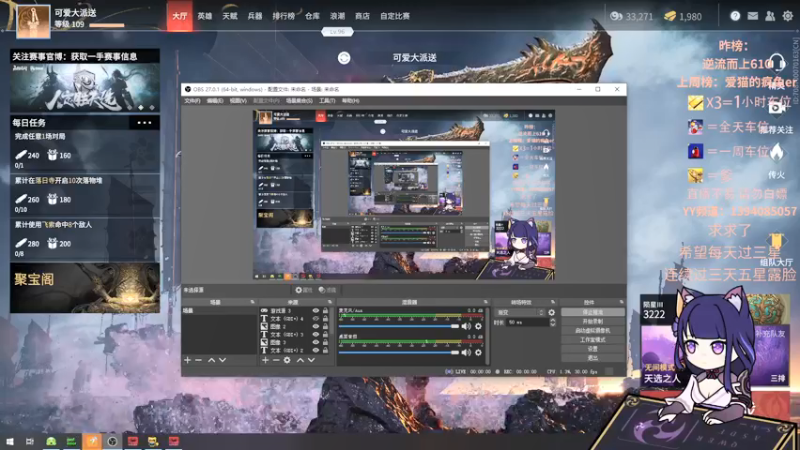The width and height of the screenshot is (800, 450).
Task: Open selected source properties gear in sources toolbar
Action: coord(287,360)
